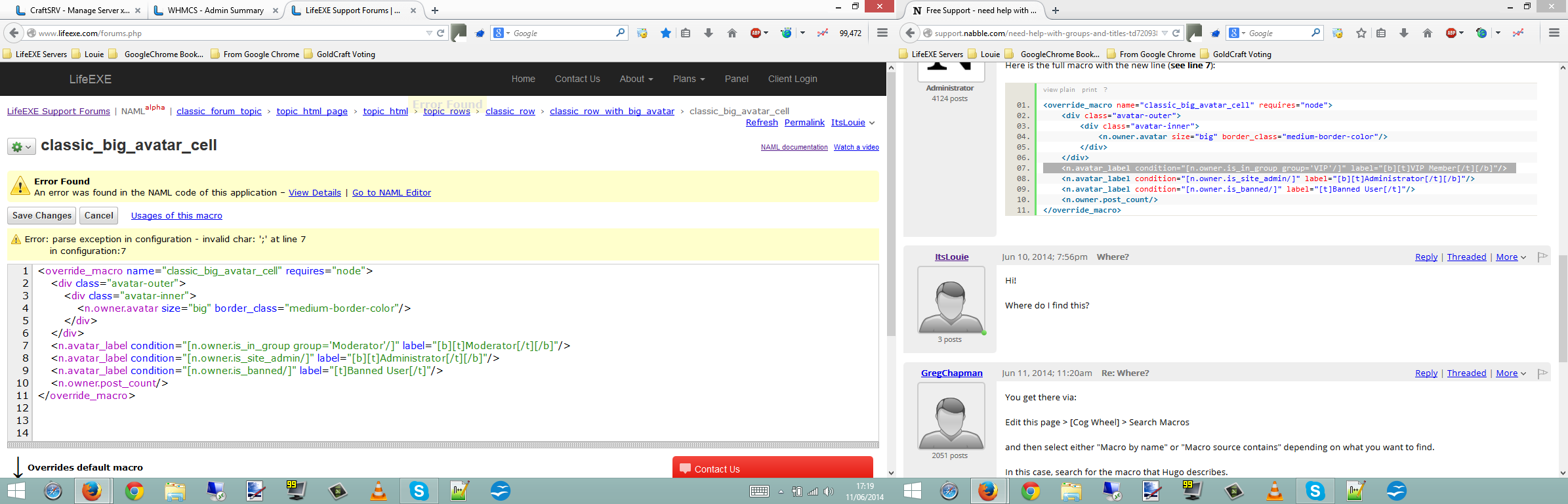Screen dimensions: 1568x504
Task: Launch Skype from the left taskbar
Action: (419, 491)
